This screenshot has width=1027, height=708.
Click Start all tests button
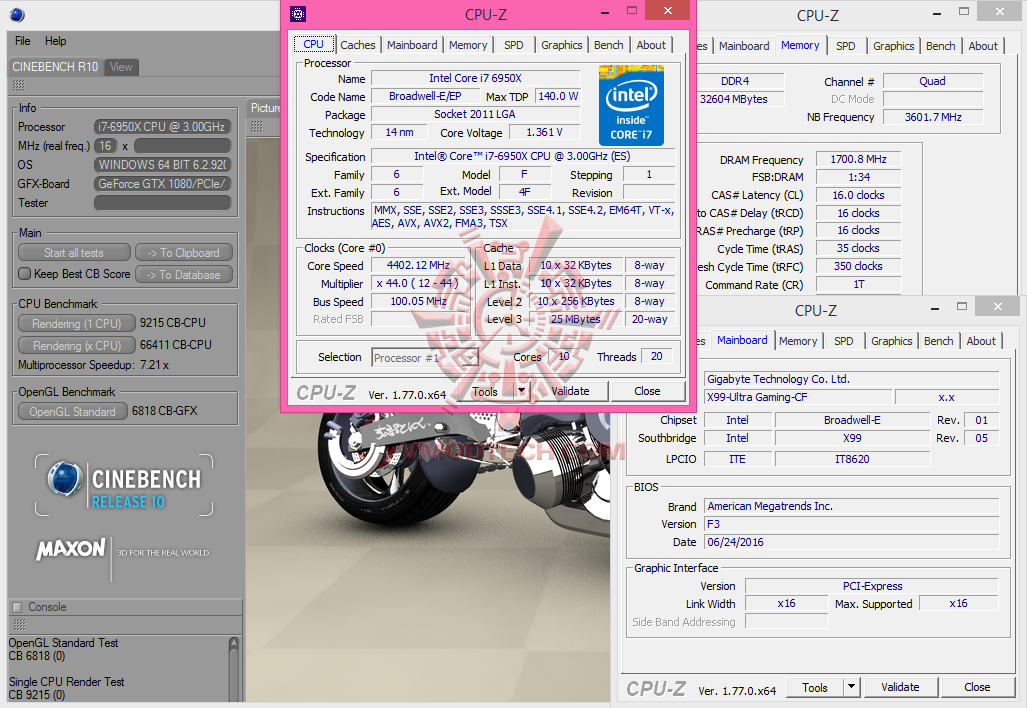click(x=74, y=253)
